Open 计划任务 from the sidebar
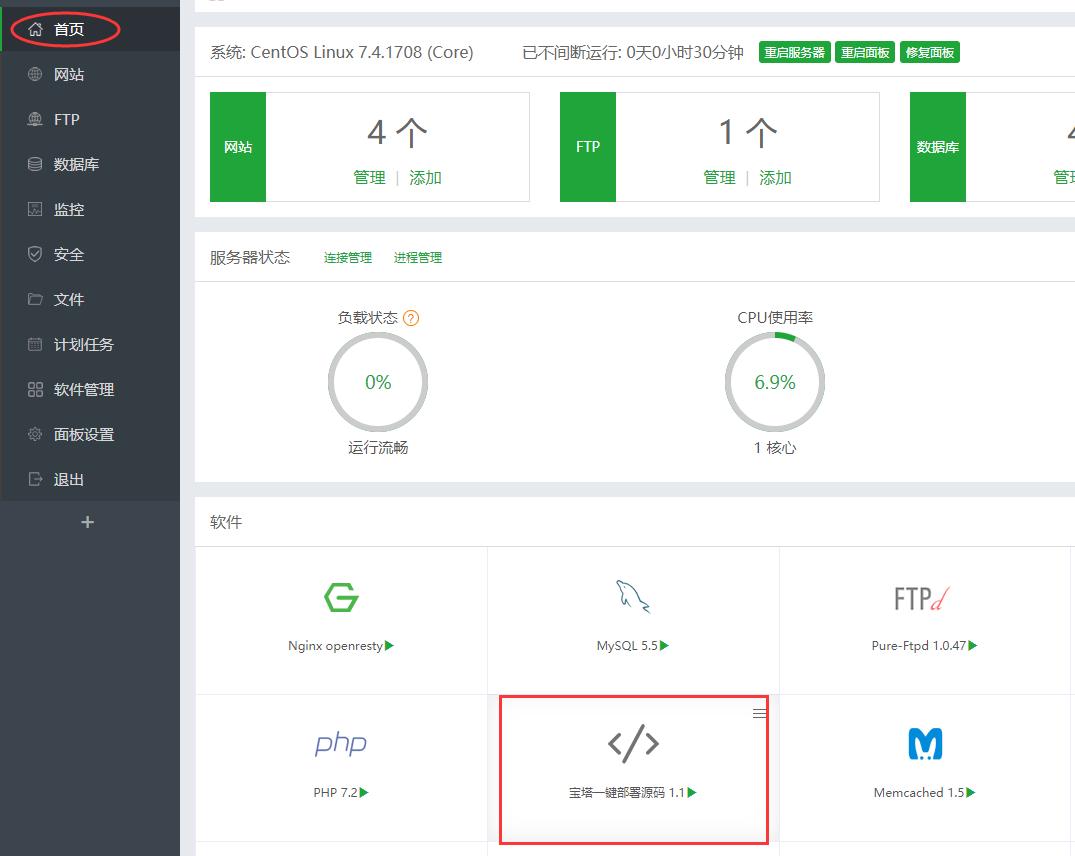The height and width of the screenshot is (856, 1075). [x=90, y=344]
